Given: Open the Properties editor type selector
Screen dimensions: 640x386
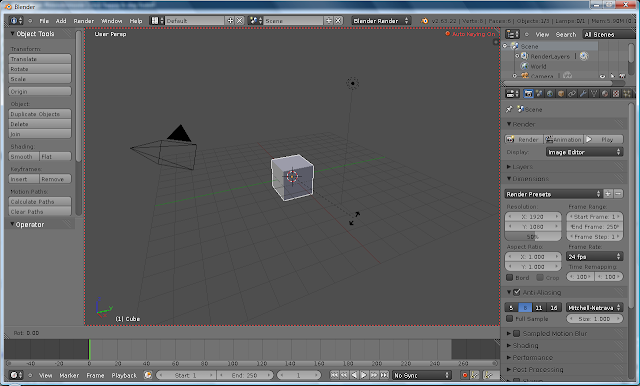Looking at the screenshot, I should tap(512, 94).
